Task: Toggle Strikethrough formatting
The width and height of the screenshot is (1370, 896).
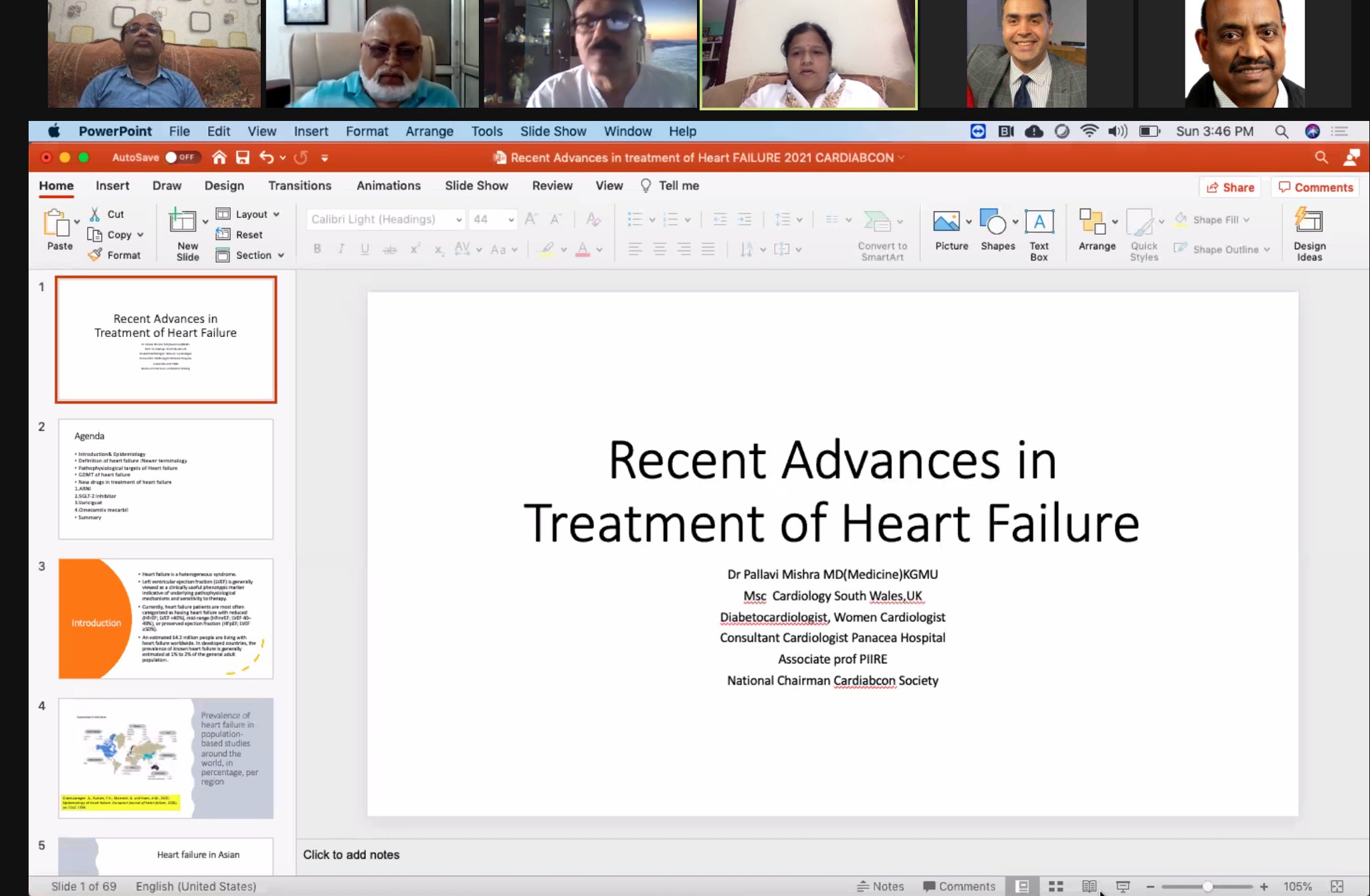Action: [x=389, y=249]
